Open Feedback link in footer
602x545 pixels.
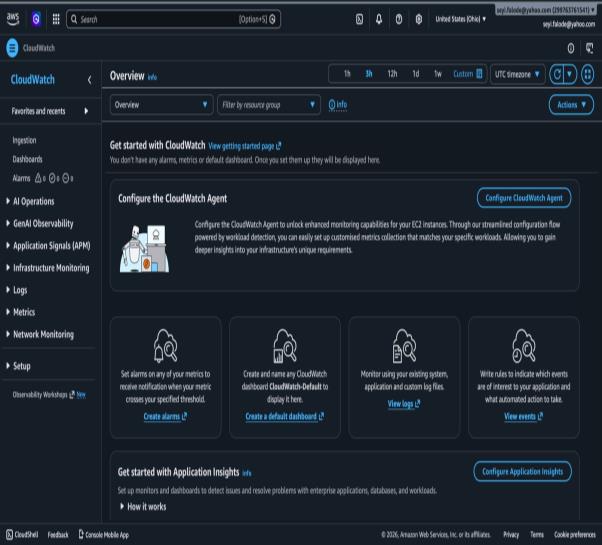[58, 535]
